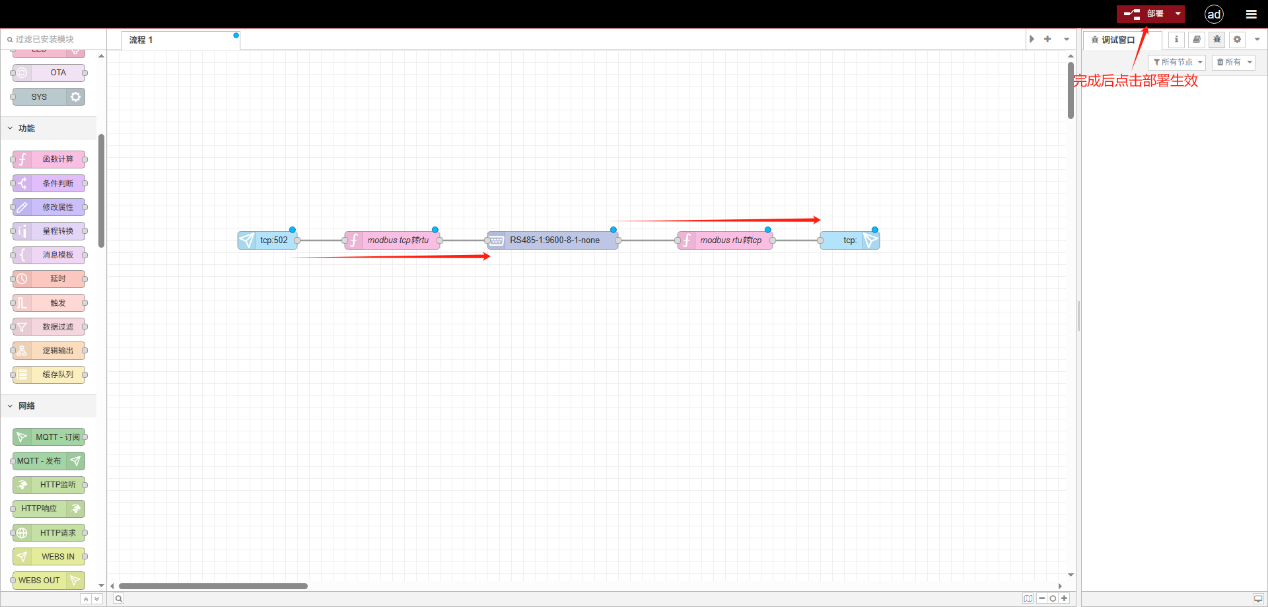Open the 所有节点 filter dropdown
1268x607 pixels.
pyautogui.click(x=1177, y=62)
